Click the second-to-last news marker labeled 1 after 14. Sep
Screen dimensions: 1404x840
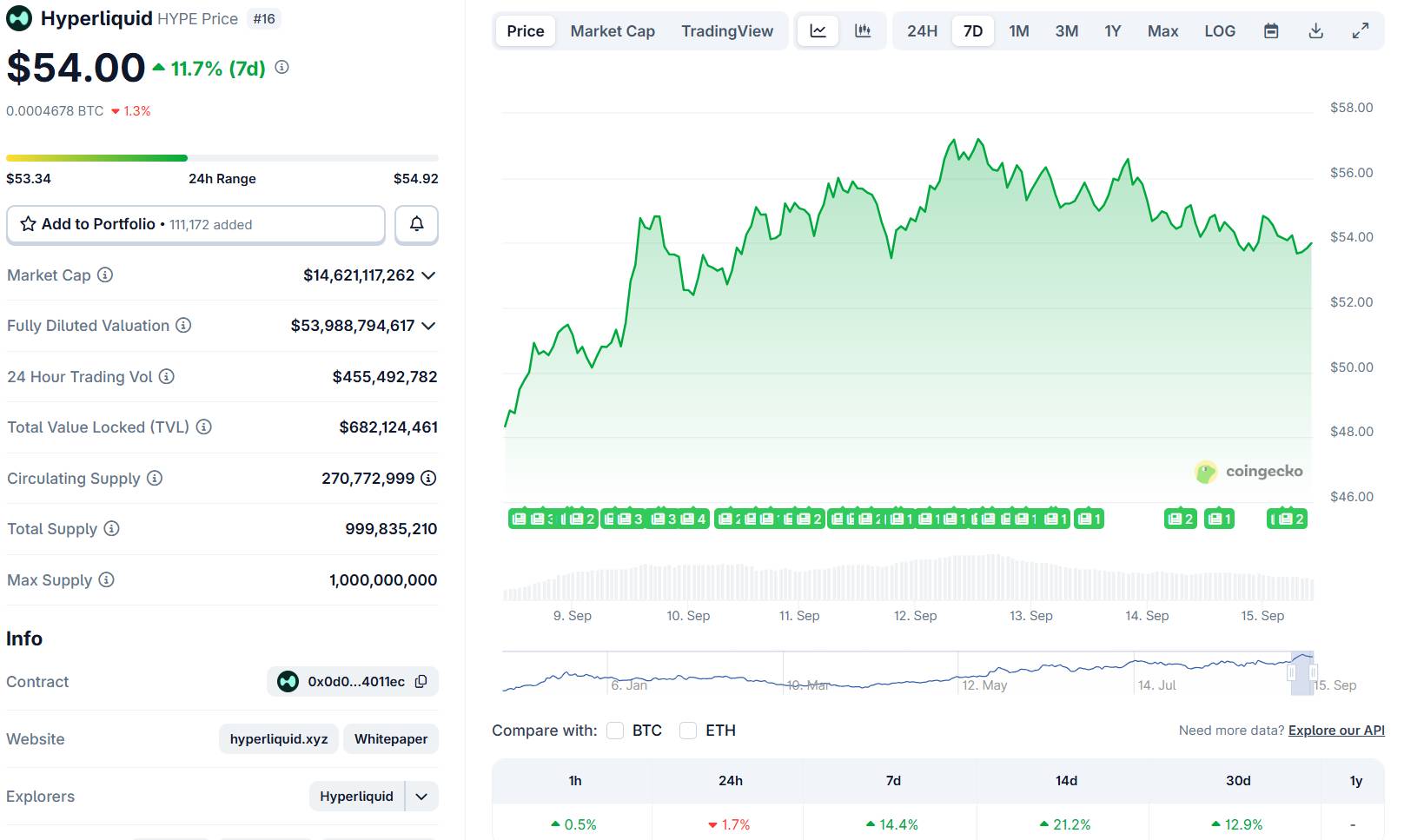pos(1220,519)
